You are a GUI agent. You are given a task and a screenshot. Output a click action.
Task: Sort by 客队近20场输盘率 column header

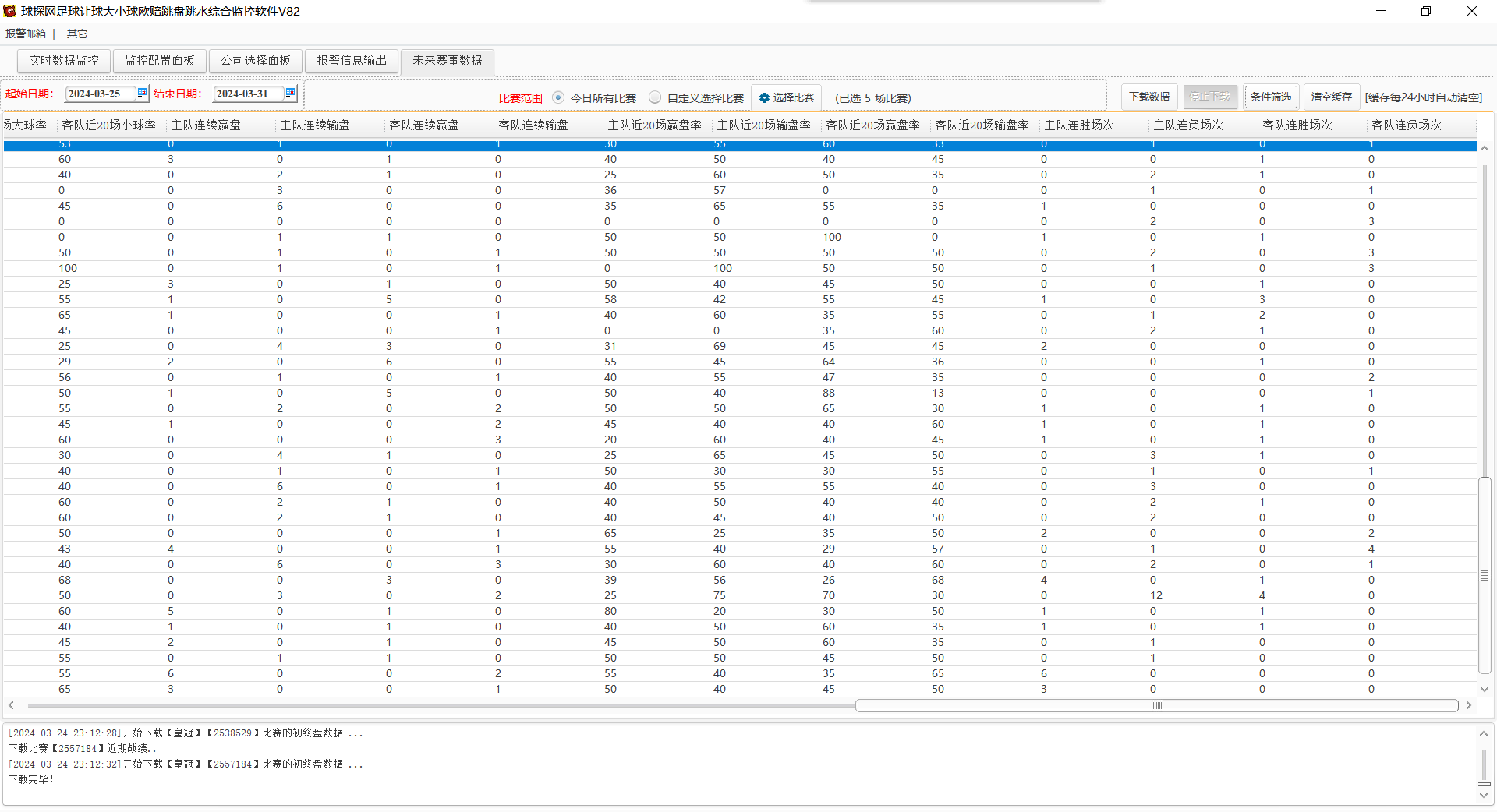pos(985,125)
